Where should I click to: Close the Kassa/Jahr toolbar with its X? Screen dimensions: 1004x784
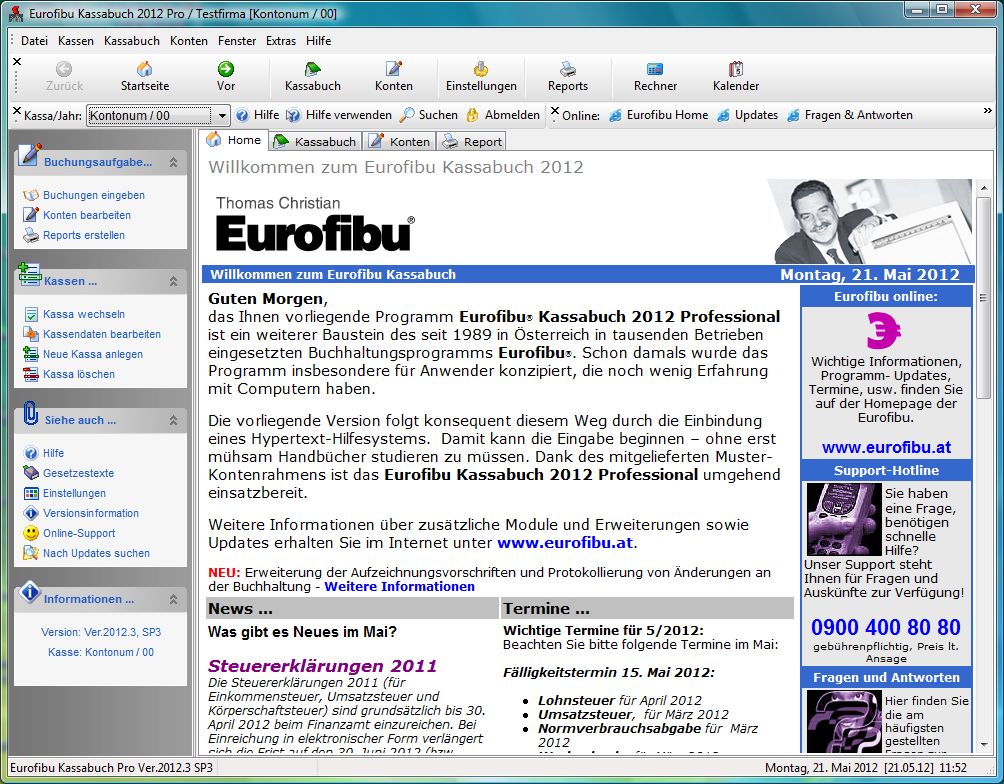coord(17,111)
